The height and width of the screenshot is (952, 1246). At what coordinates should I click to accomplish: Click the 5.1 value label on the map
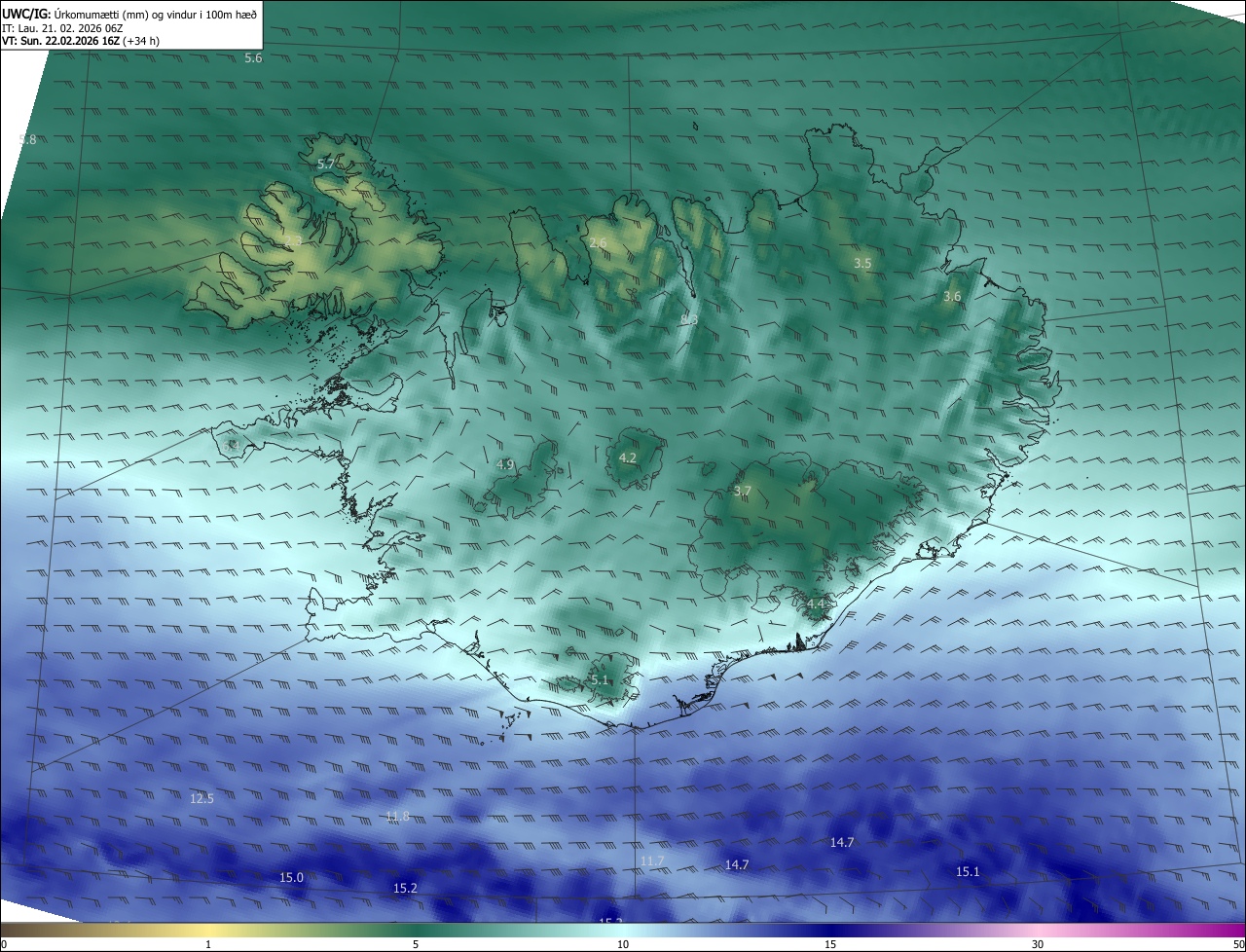click(599, 680)
